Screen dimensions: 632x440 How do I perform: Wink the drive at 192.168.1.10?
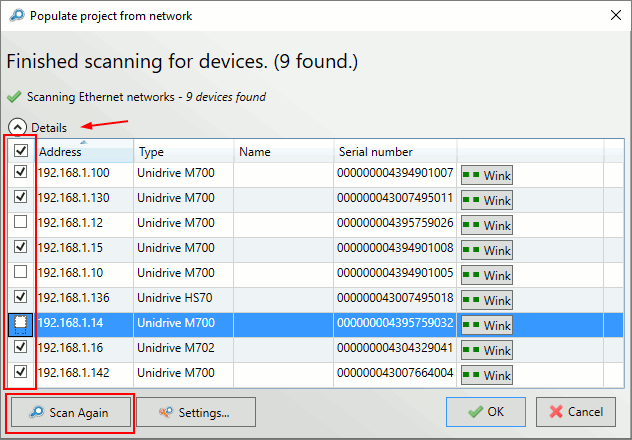coord(487,275)
